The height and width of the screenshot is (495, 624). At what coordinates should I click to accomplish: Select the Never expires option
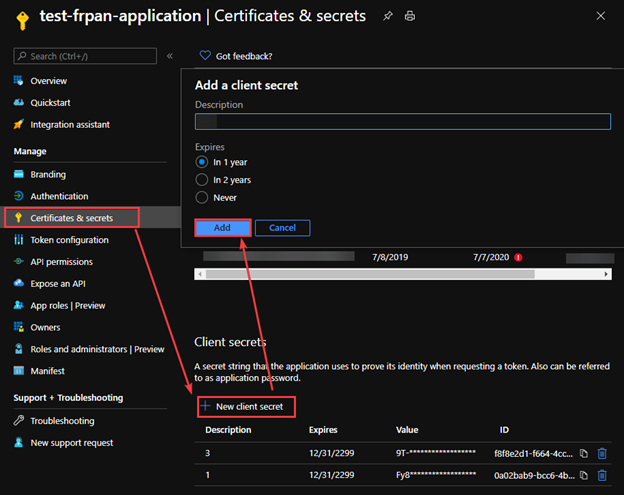pos(202,197)
